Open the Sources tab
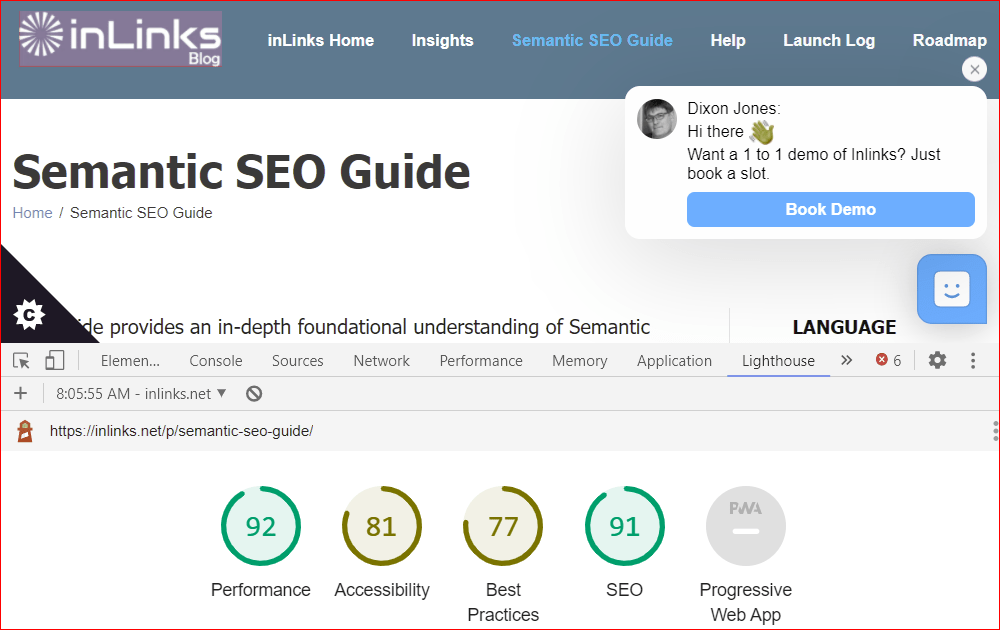The width and height of the screenshot is (1000, 630). pyautogui.click(x=297, y=361)
